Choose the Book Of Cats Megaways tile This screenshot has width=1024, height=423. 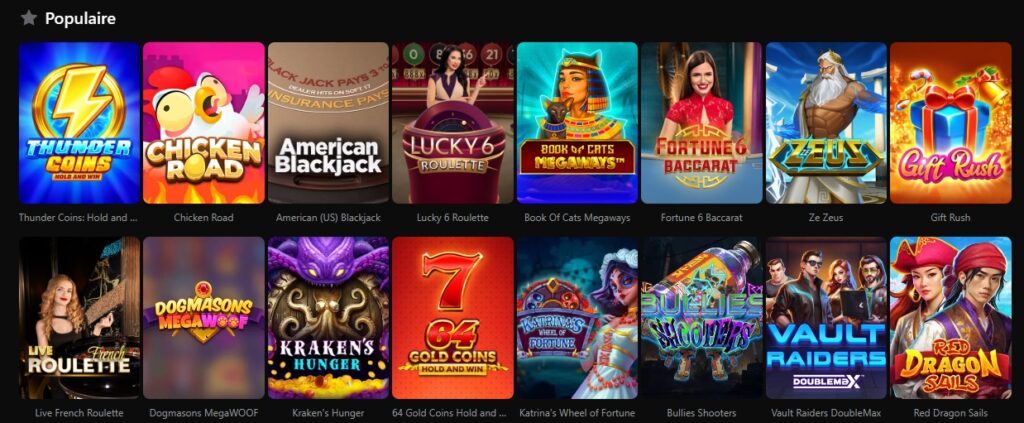(577, 123)
